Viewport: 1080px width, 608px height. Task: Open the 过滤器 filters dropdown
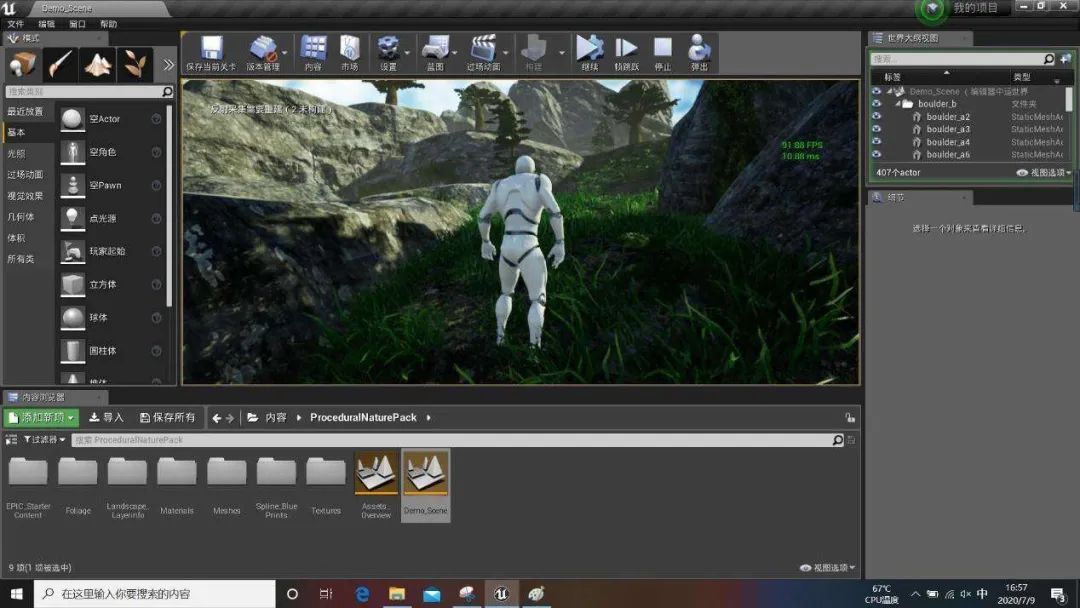pyautogui.click(x=44, y=439)
